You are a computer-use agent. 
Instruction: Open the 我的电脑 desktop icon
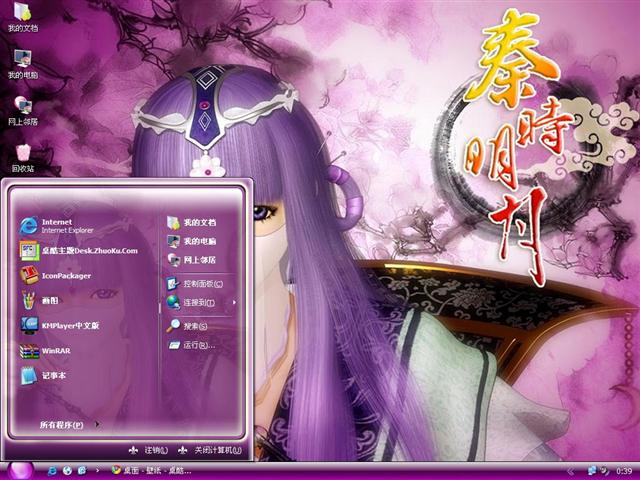click(23, 64)
